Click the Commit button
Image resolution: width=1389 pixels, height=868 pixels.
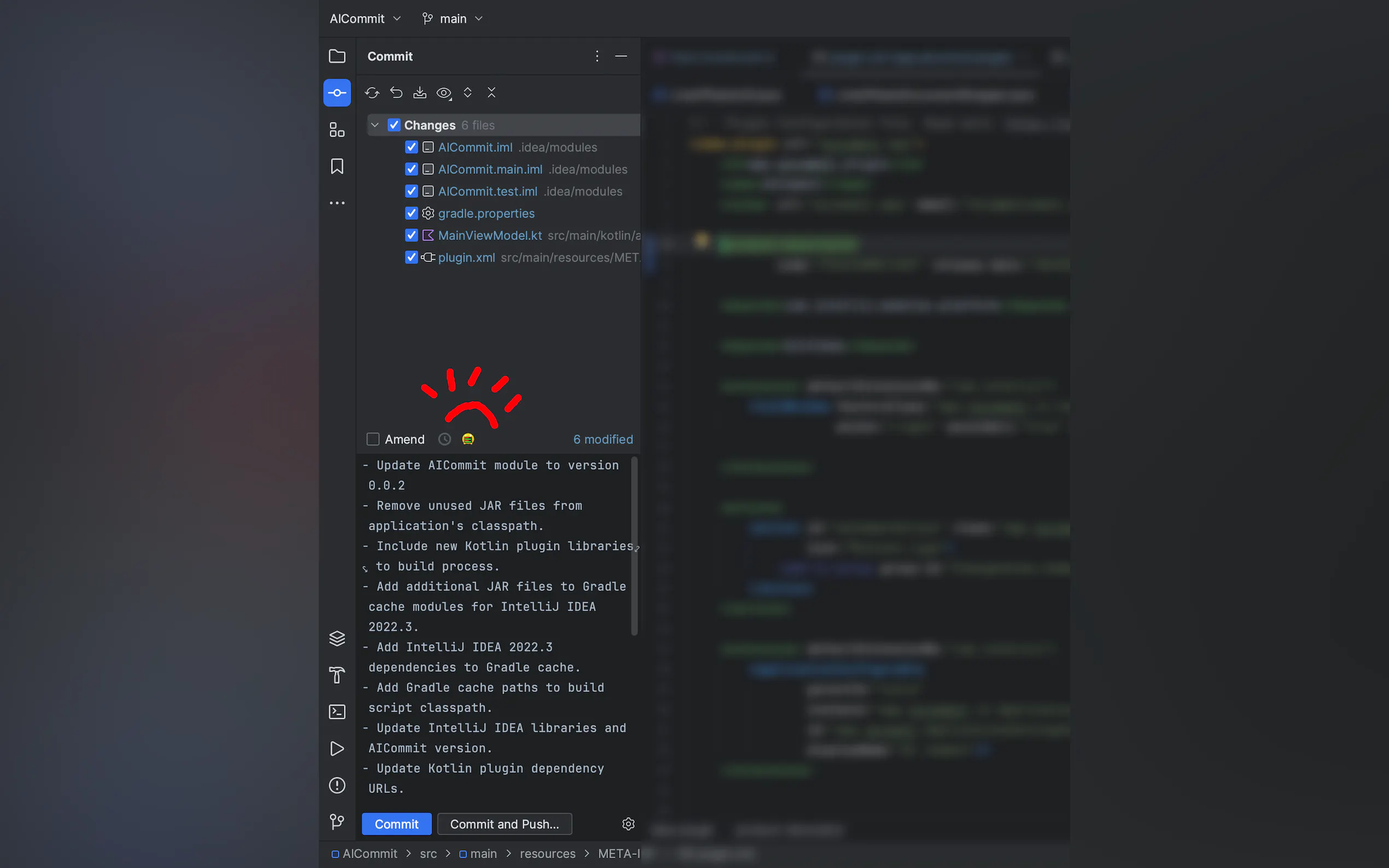[x=396, y=824]
